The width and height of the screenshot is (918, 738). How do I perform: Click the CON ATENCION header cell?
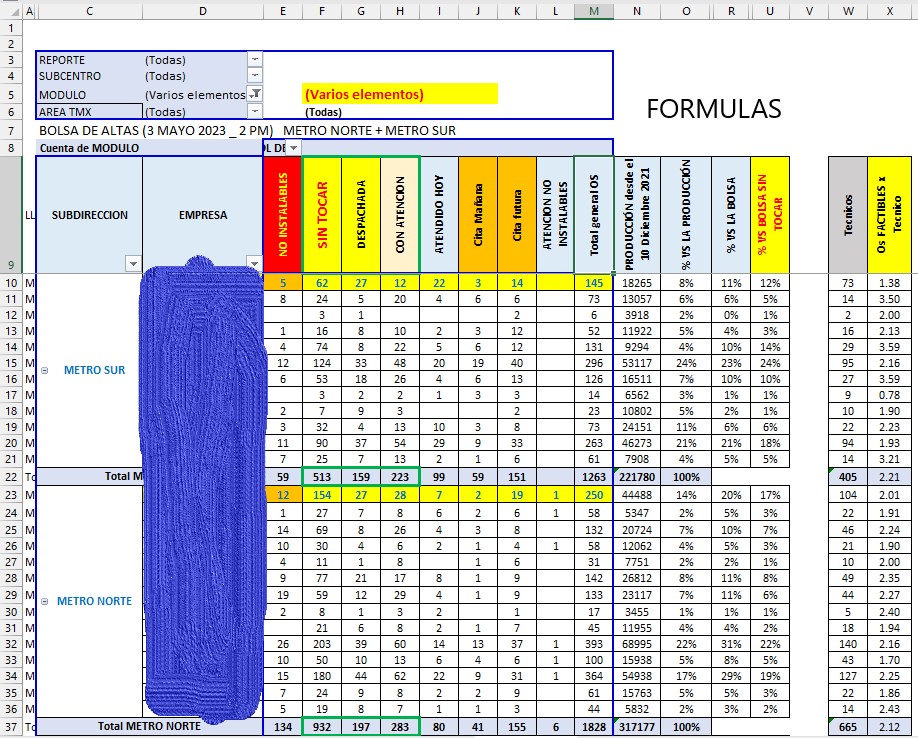[400, 215]
